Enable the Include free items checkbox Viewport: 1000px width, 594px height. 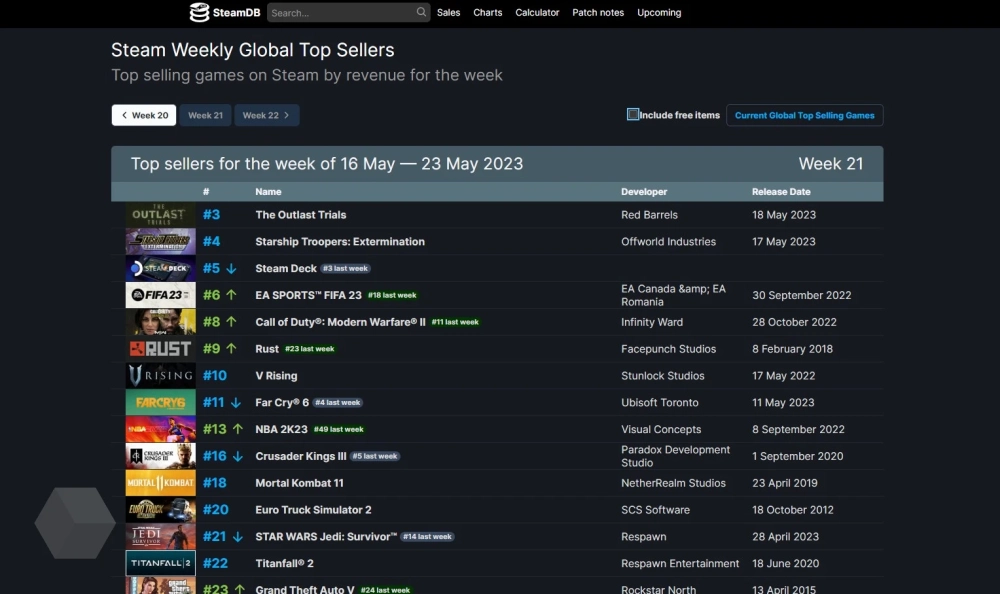(x=633, y=115)
